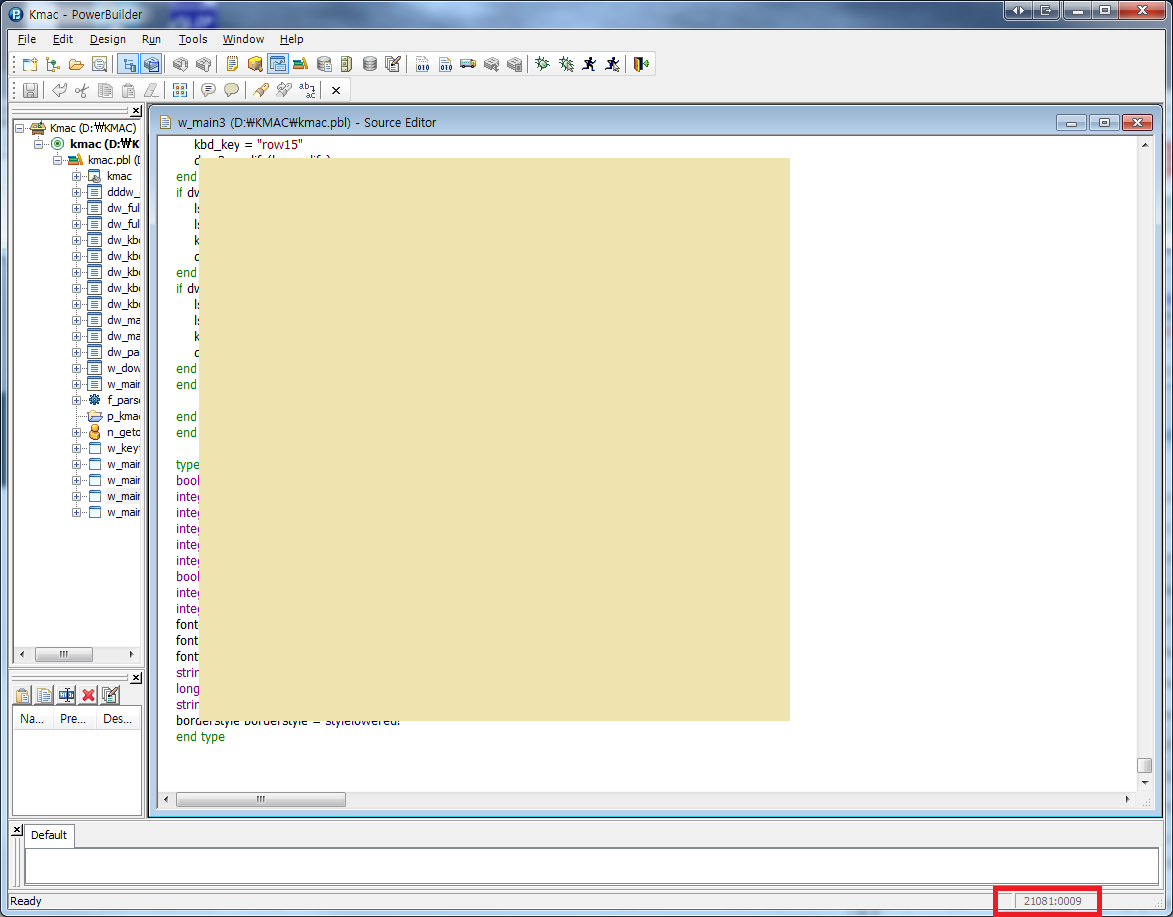This screenshot has height=917, width=1173.
Task: Click the Find flashlight icon
Action: pyautogui.click(x=261, y=91)
